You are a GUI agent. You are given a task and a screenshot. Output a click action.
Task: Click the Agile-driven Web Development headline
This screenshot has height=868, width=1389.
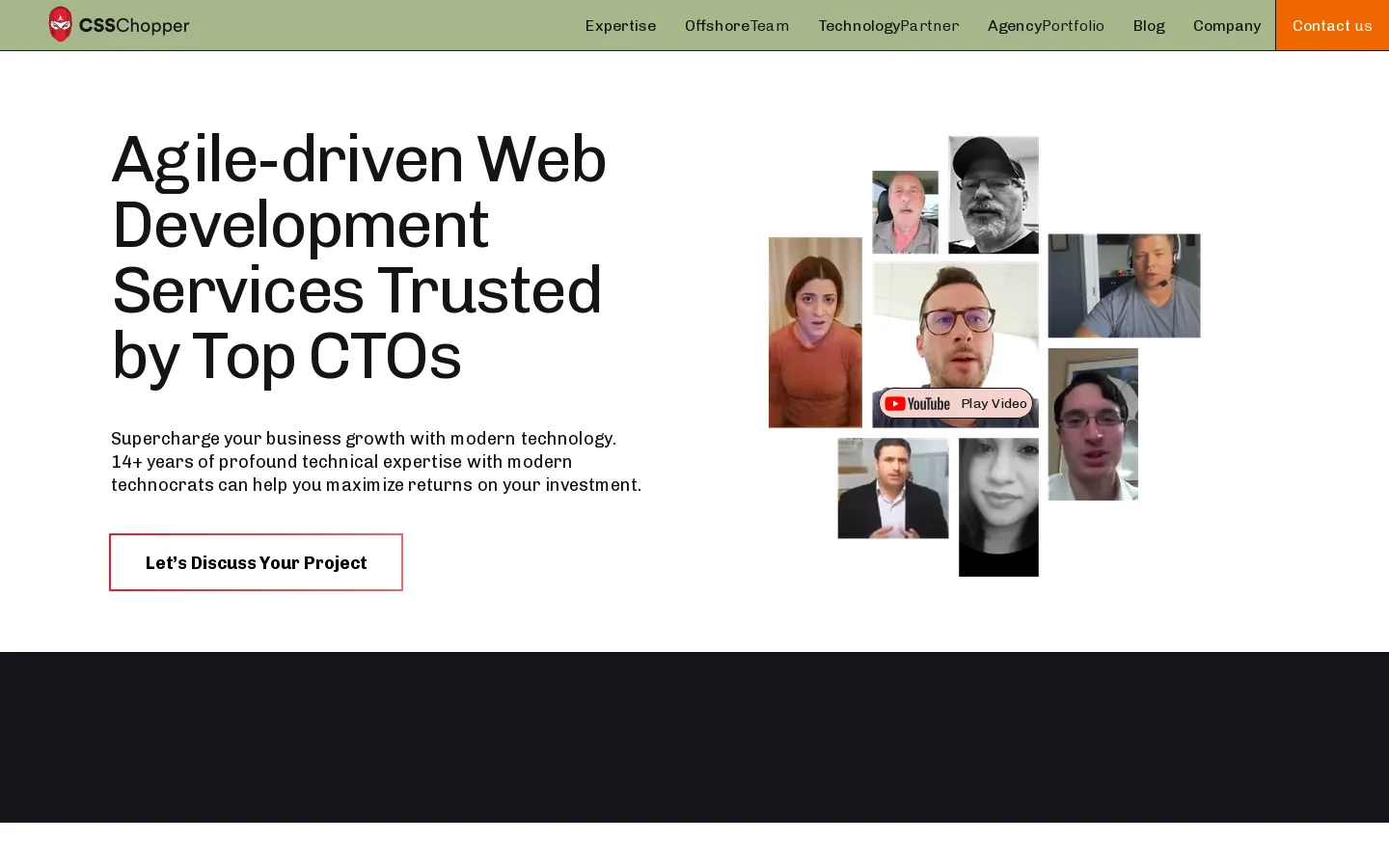pyautogui.click(x=359, y=258)
